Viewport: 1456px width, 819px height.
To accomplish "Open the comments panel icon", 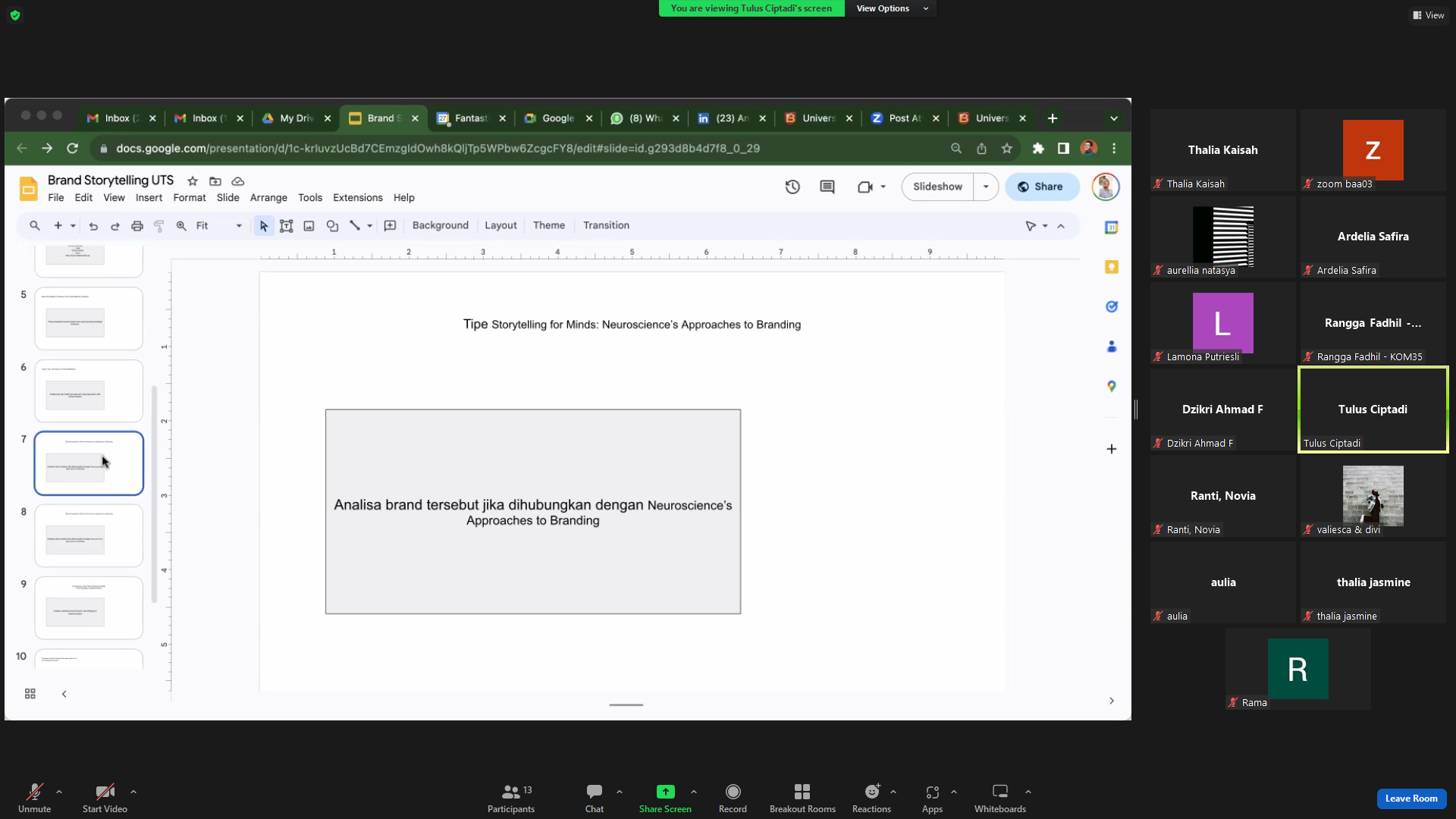I will [827, 187].
